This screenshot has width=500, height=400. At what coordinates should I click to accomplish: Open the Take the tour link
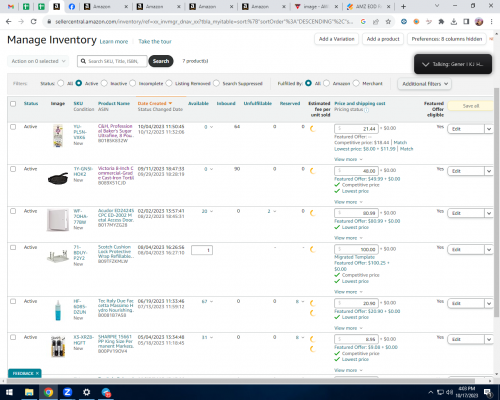(155, 42)
